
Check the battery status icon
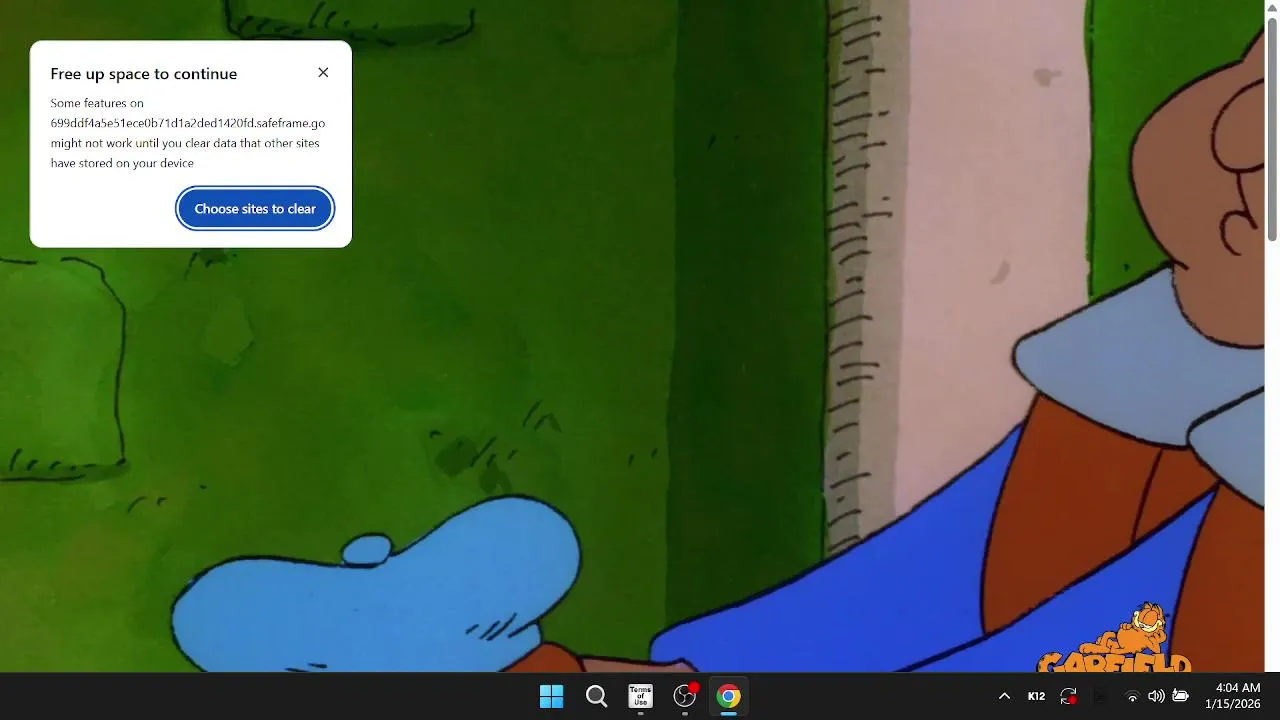click(1180, 696)
